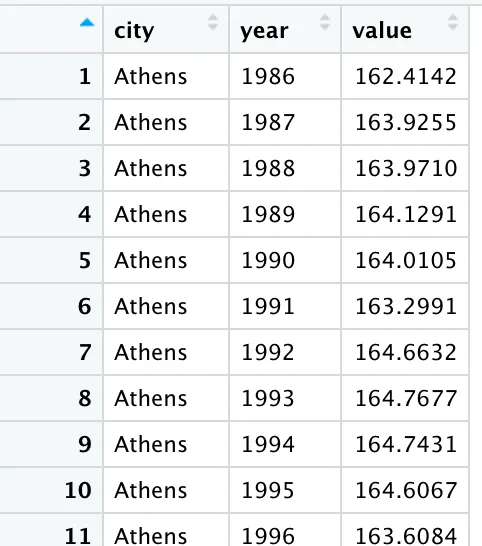Sort table by year column arrows
482x546 pixels.
(x=325, y=22)
